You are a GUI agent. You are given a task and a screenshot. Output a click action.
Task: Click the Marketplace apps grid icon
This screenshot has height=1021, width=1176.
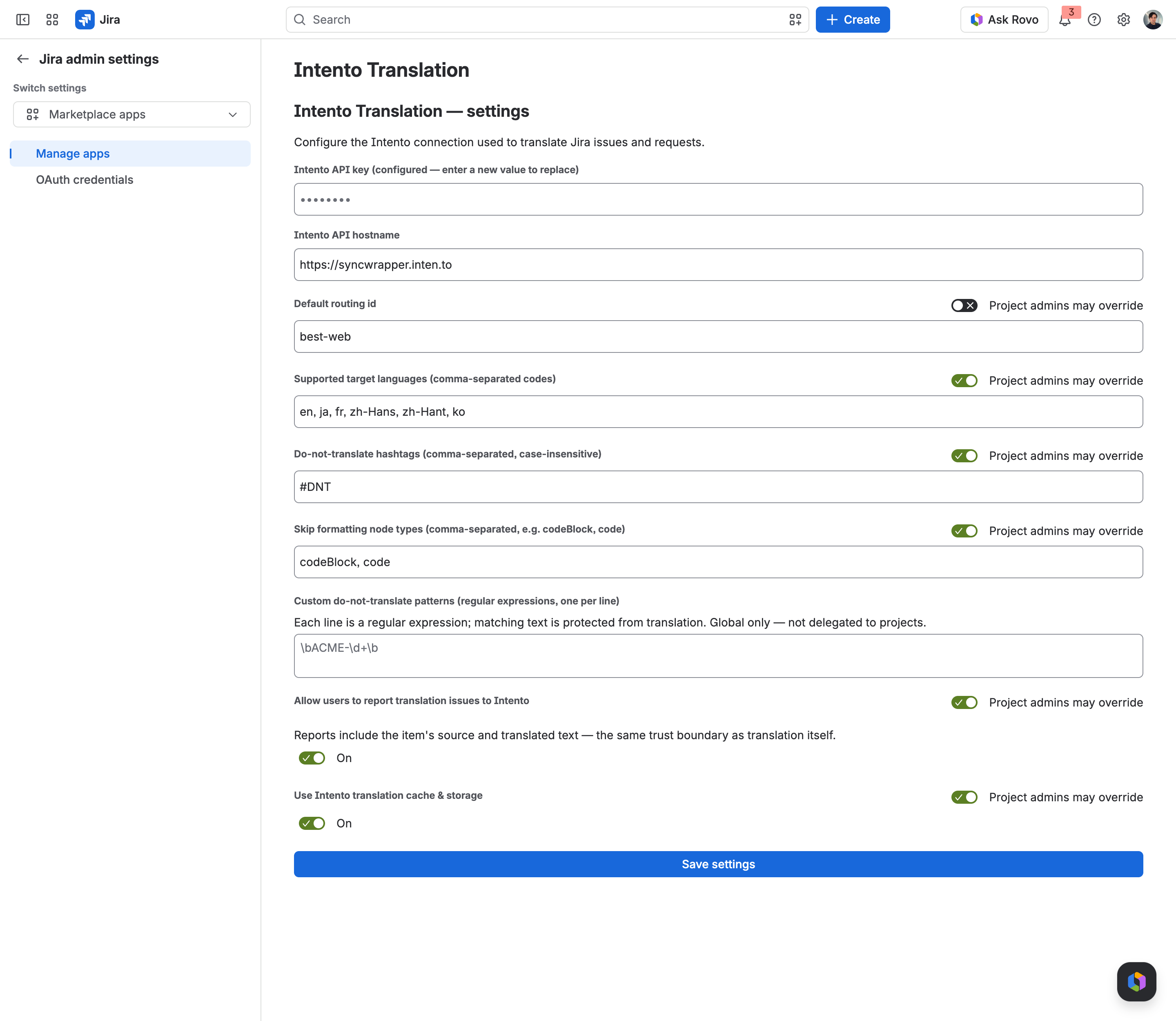coord(33,114)
